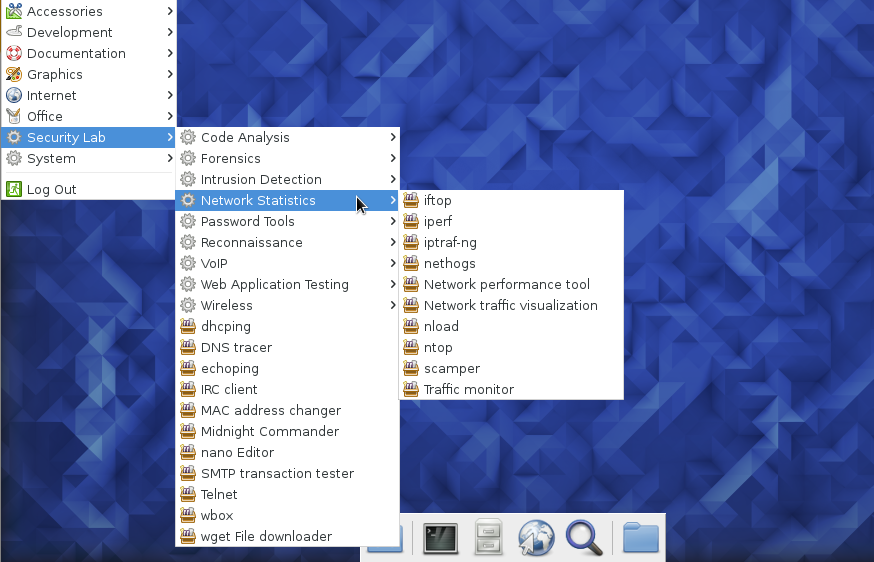Click the echoping launcher icon
This screenshot has height=562, width=874.
pos(188,369)
